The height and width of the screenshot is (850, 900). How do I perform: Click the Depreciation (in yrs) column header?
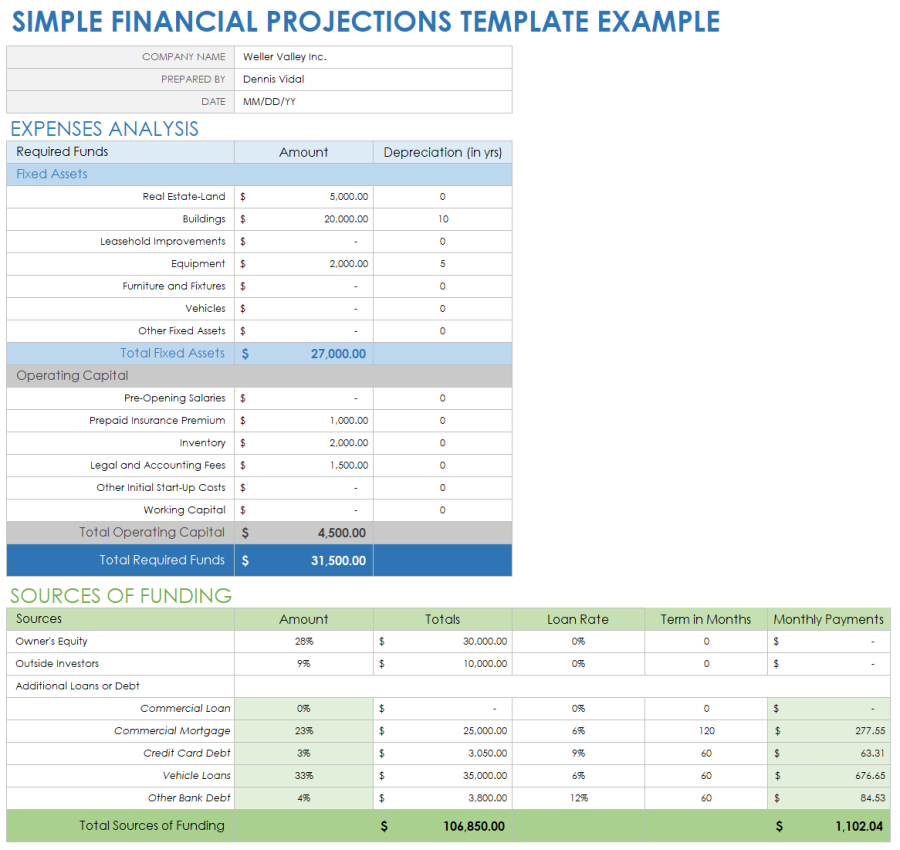(x=442, y=152)
